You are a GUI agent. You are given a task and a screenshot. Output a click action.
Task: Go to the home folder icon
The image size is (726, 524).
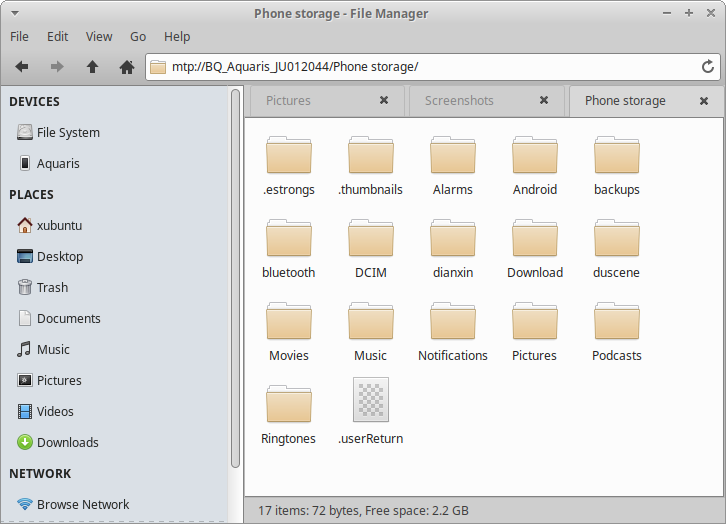point(127,67)
